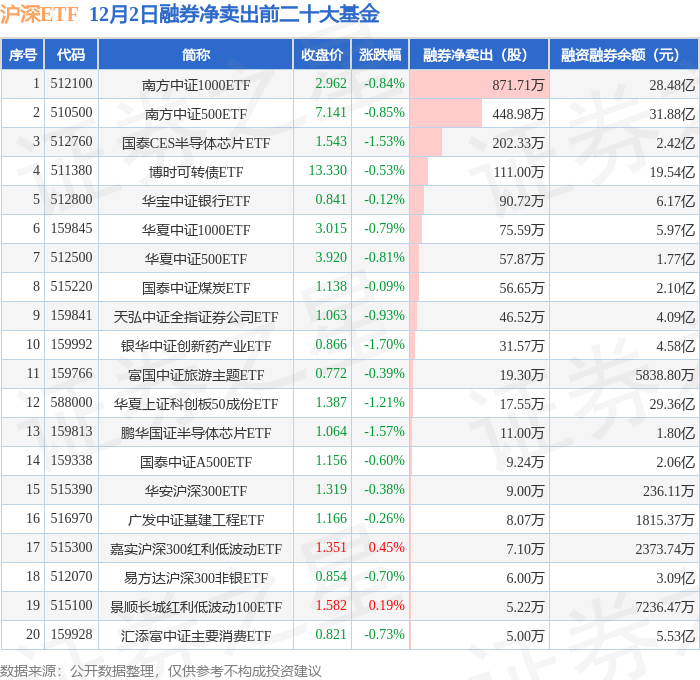Click code cell 588000
This screenshot has width=700, height=680.
71,403
